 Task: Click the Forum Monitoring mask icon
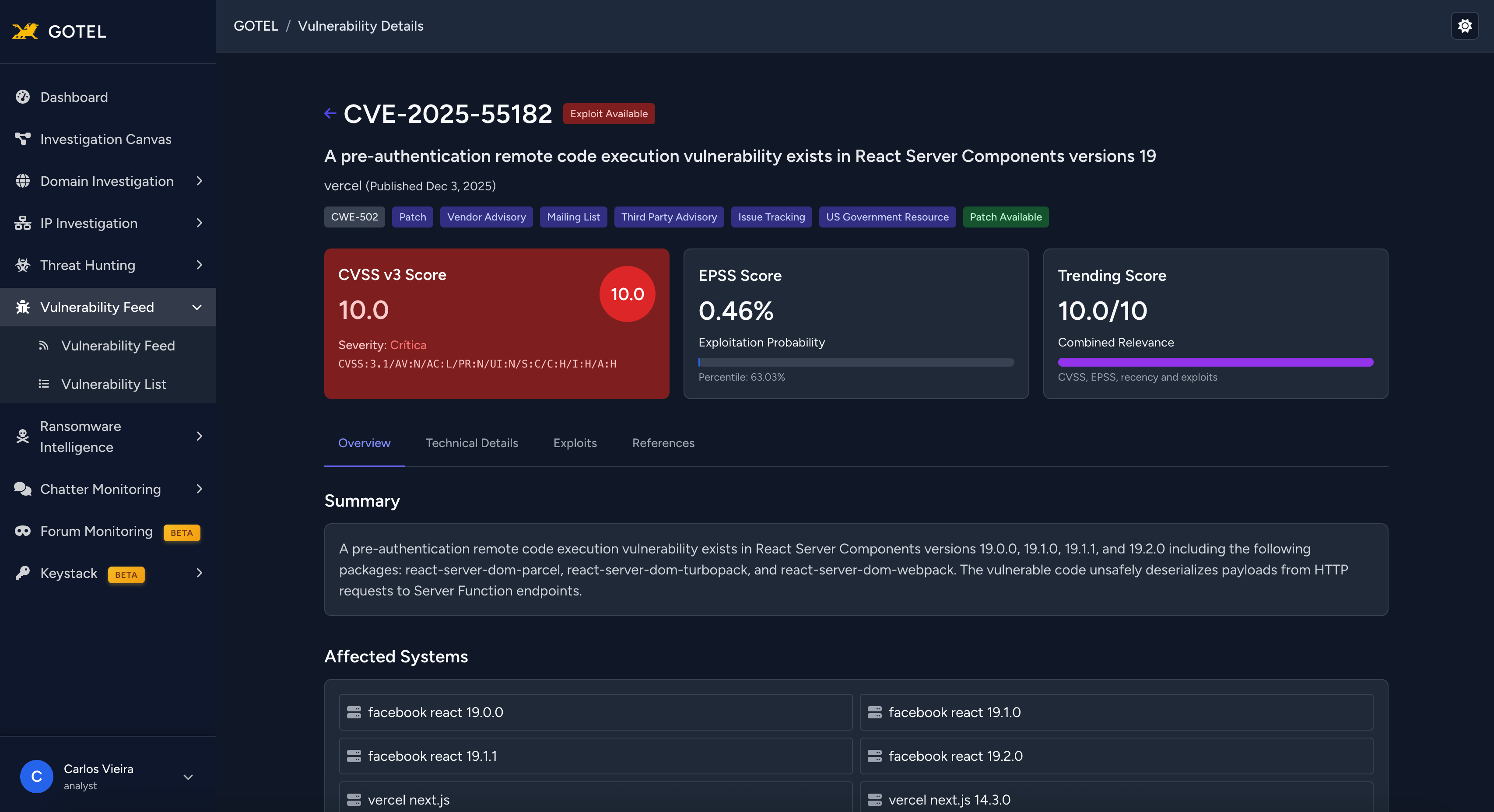tap(23, 531)
